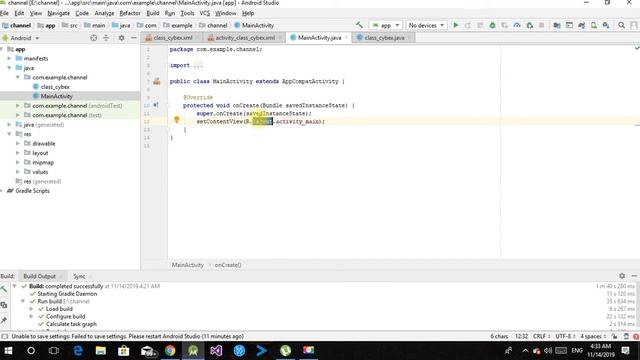Viewport: 640px width, 360px height.
Task: Switch to the Sync tab in Build panel
Action: [79, 276]
